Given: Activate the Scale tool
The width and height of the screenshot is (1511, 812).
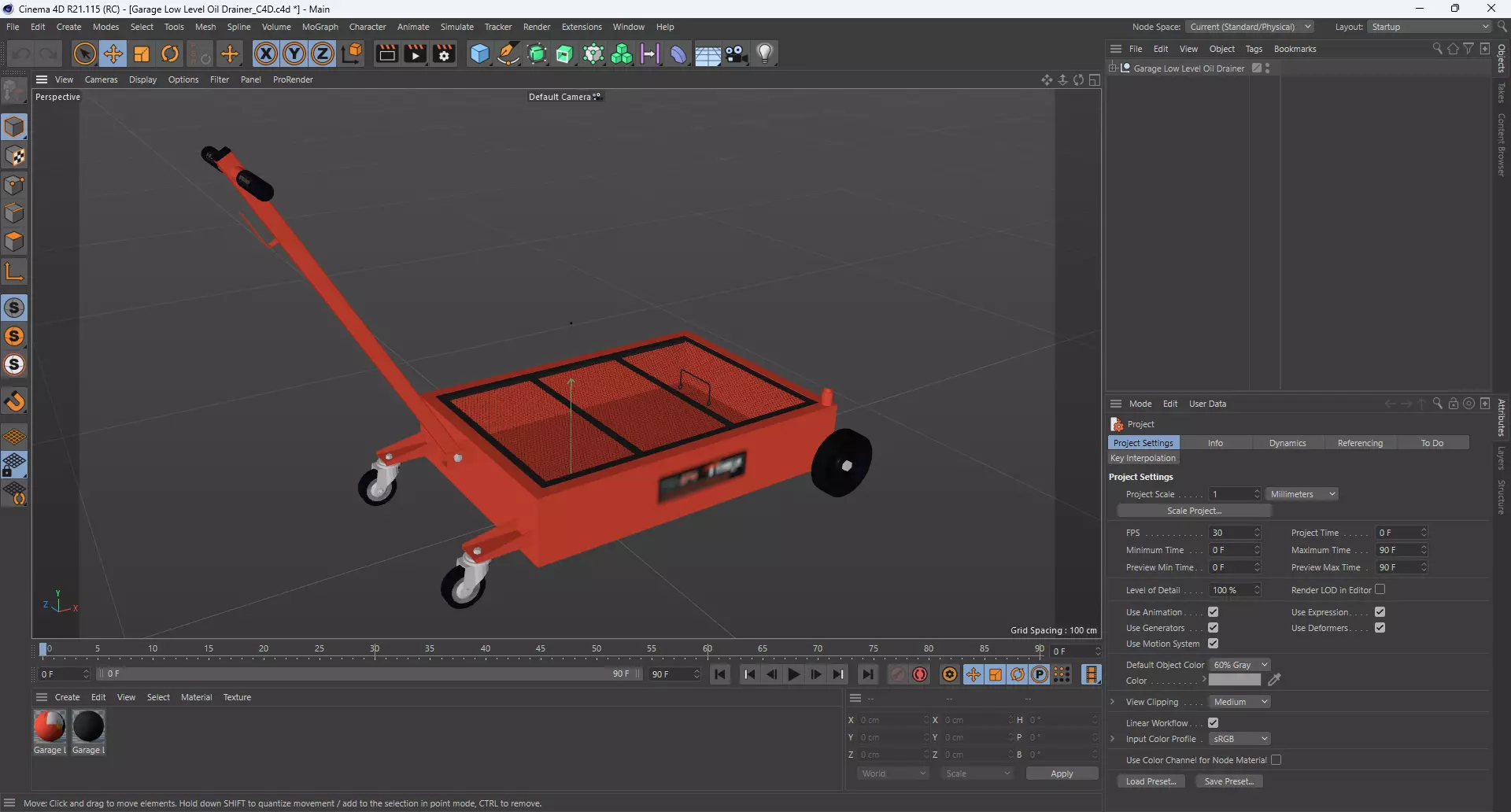Looking at the screenshot, I should coord(142,54).
